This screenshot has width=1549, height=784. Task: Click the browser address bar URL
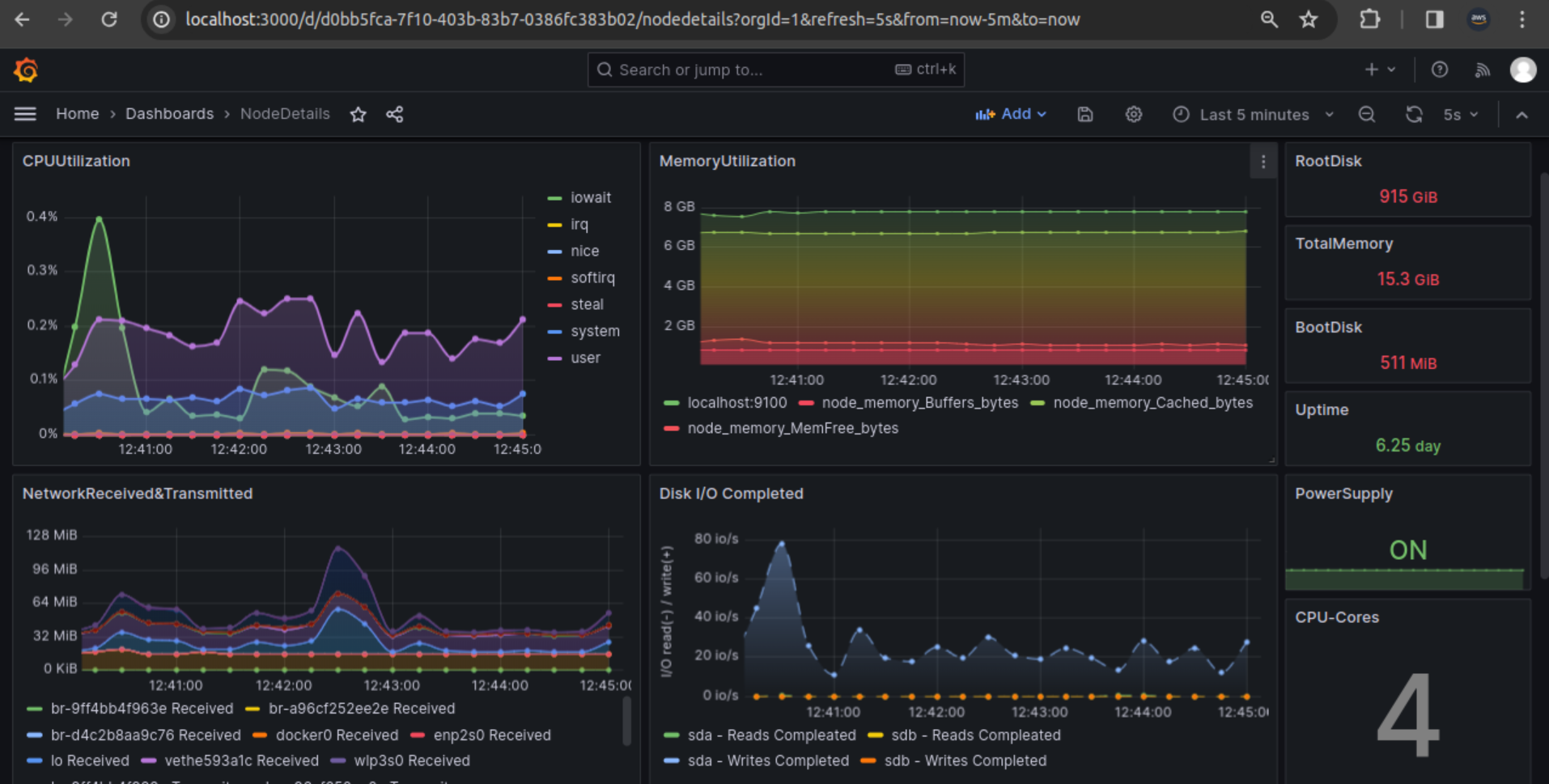632,19
